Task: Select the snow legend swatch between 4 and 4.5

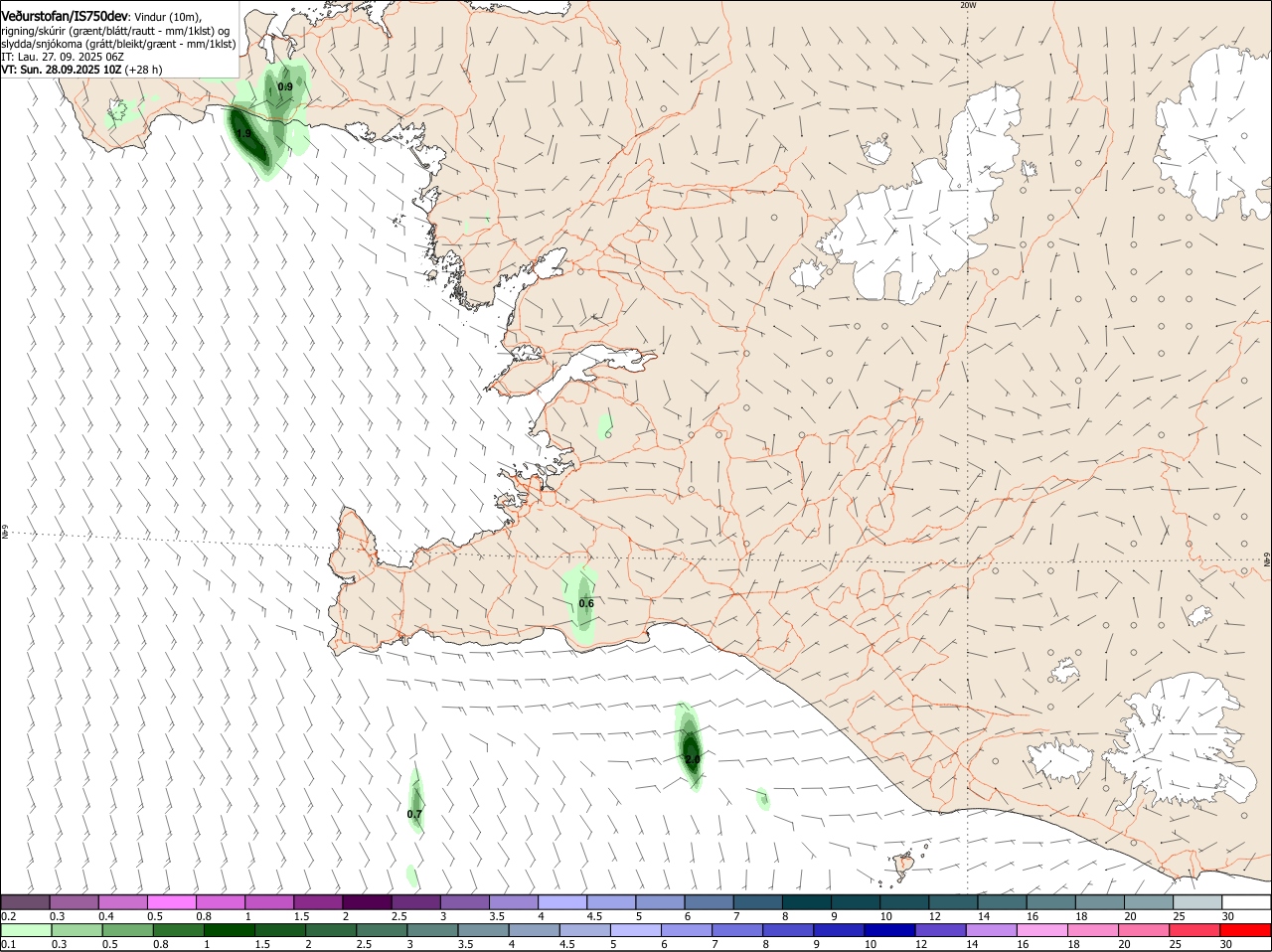Action: [x=562, y=902]
